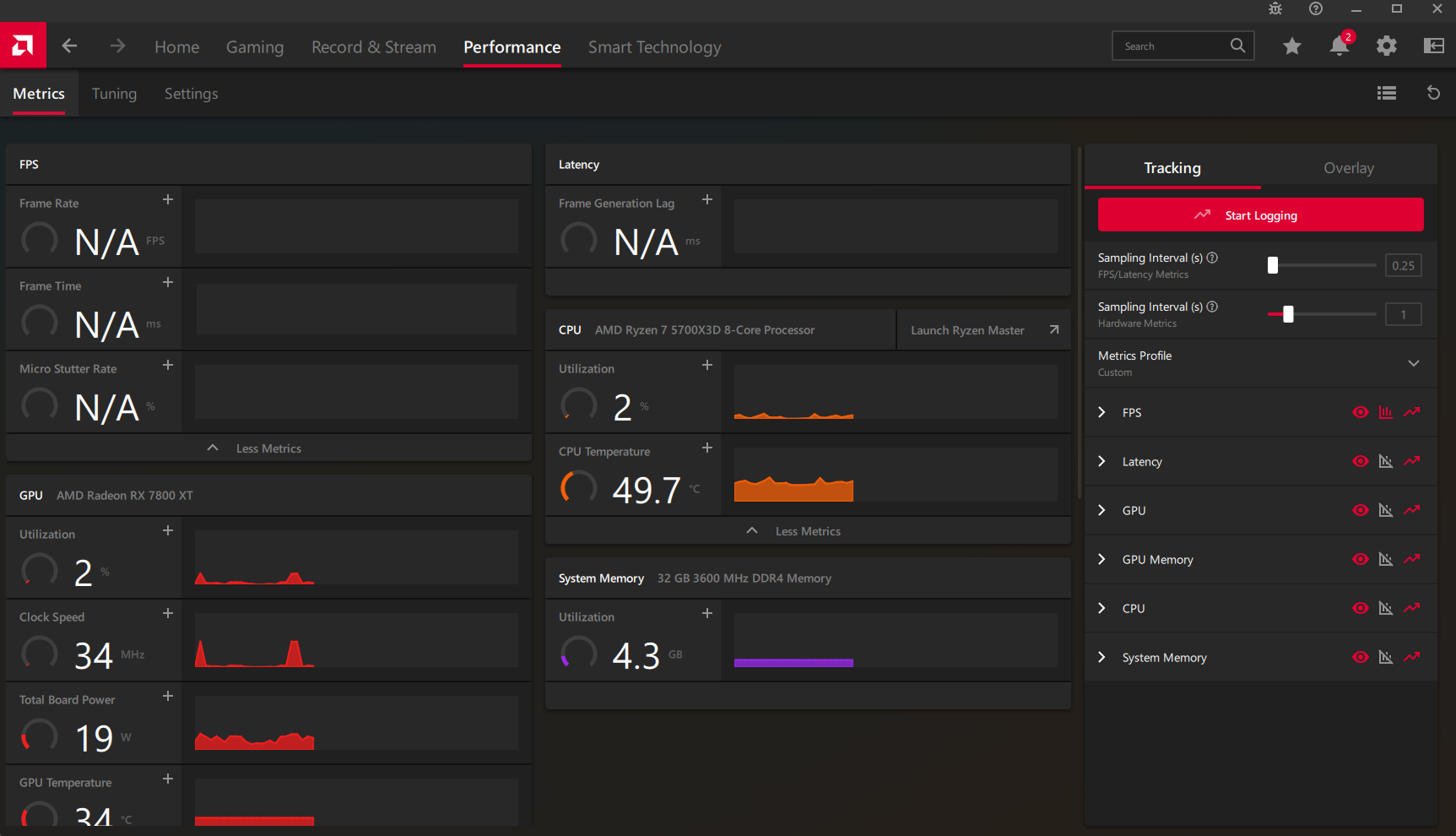This screenshot has width=1456, height=836.
Task: Collapse FPS panel with Less Metrics
Action: pos(268,448)
